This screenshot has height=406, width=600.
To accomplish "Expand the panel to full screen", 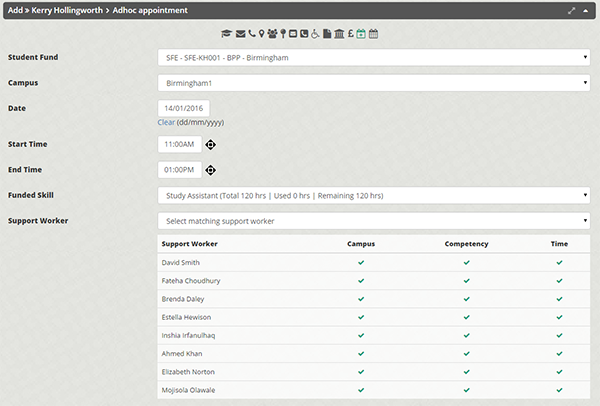I will point(571,10).
